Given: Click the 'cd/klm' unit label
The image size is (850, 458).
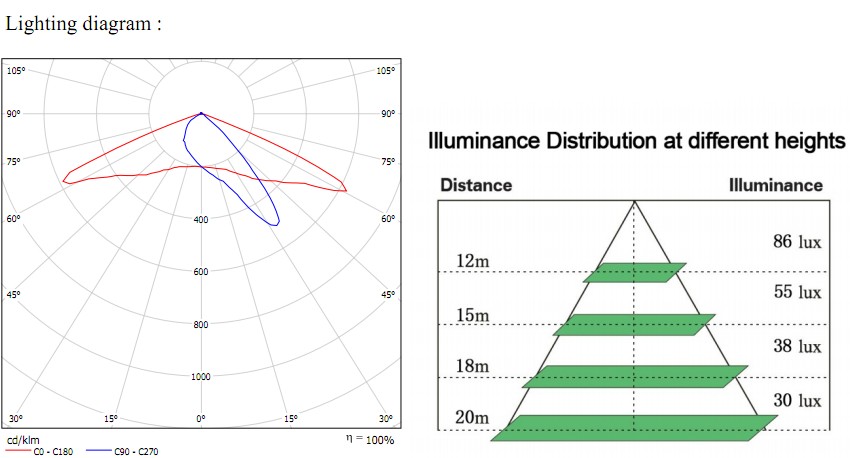Looking at the screenshot, I should [x=23, y=440].
